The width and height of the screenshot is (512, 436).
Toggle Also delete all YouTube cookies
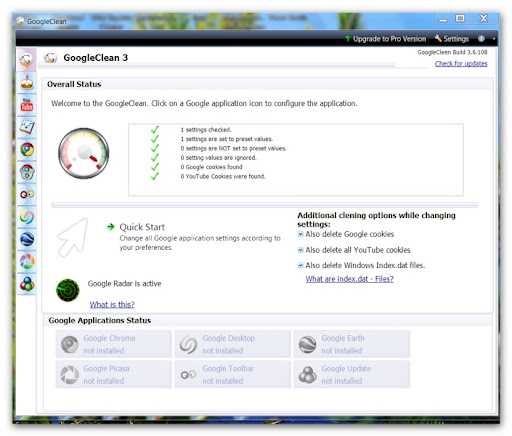pos(300,250)
